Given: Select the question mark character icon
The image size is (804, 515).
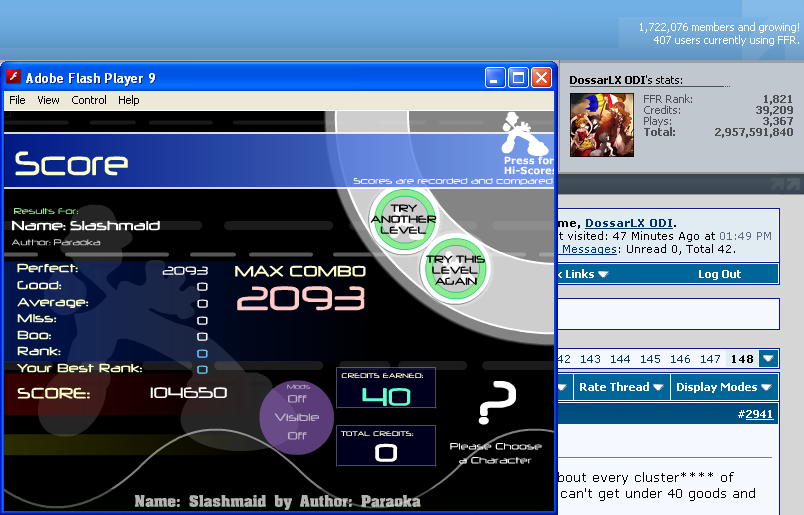Looking at the screenshot, I should (x=496, y=403).
